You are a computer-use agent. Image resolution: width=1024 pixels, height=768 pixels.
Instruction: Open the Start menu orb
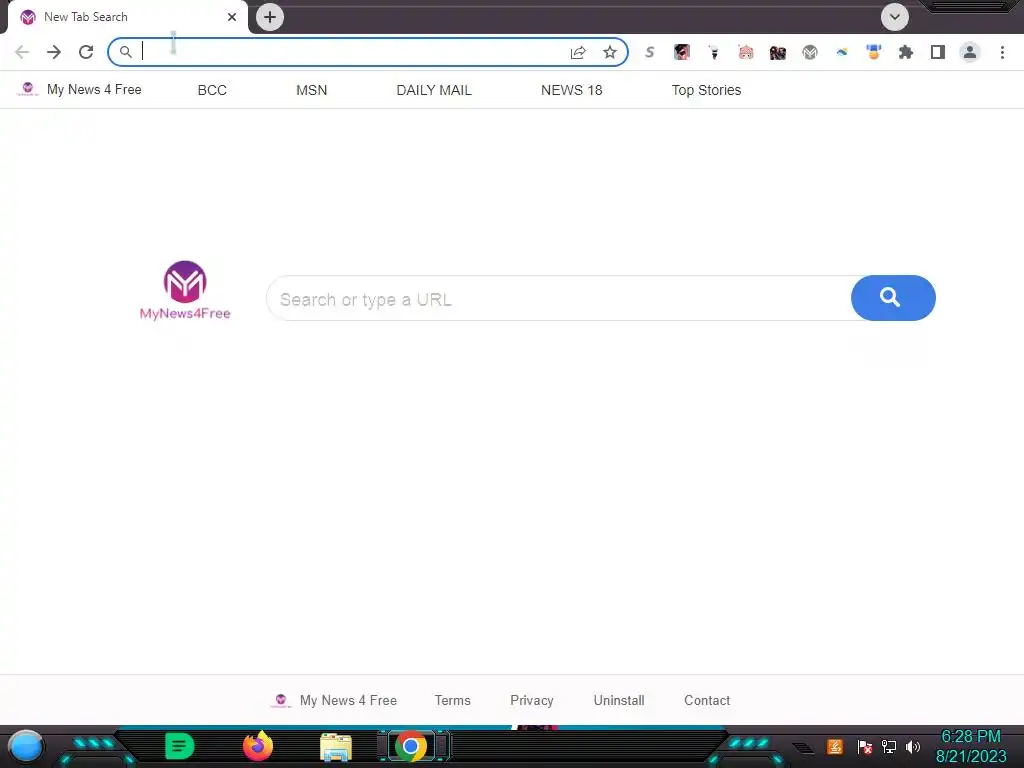(26, 747)
